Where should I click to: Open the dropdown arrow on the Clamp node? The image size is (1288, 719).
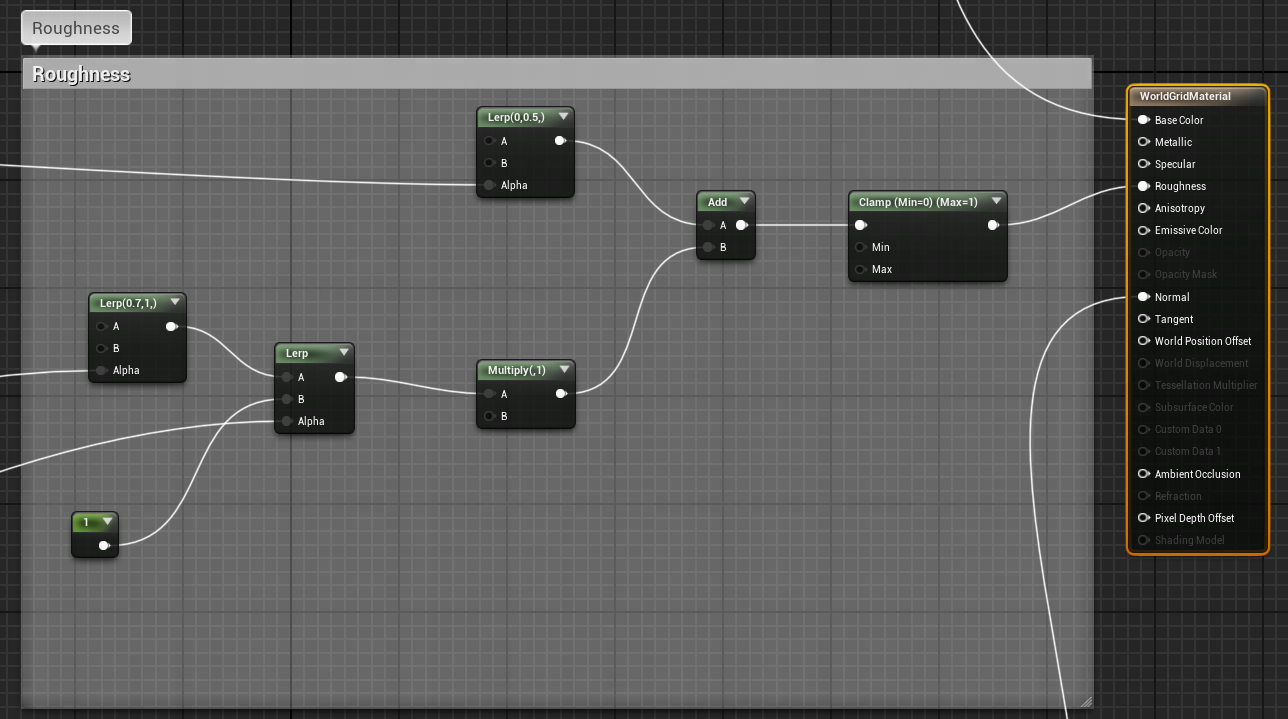coord(996,200)
